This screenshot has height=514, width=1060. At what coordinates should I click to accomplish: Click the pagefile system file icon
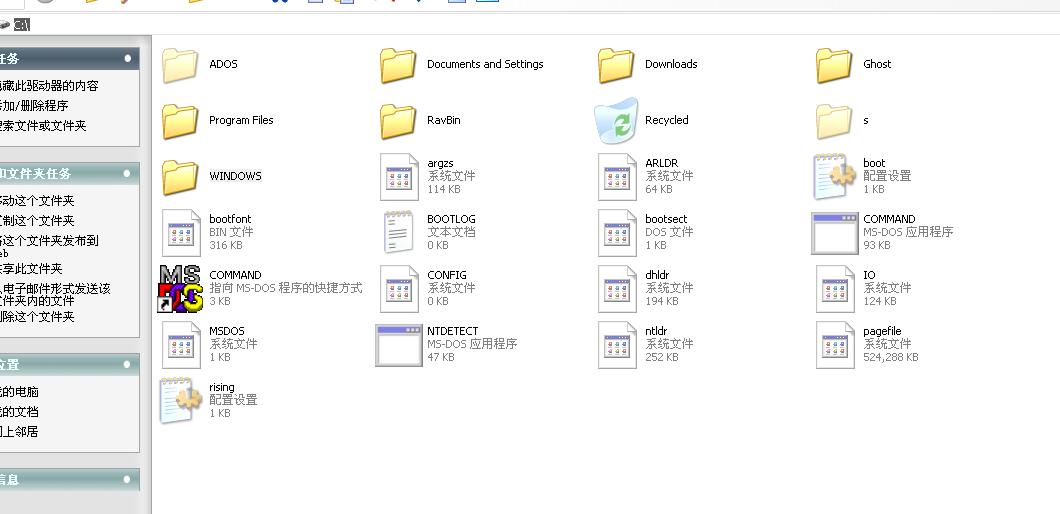(836, 346)
